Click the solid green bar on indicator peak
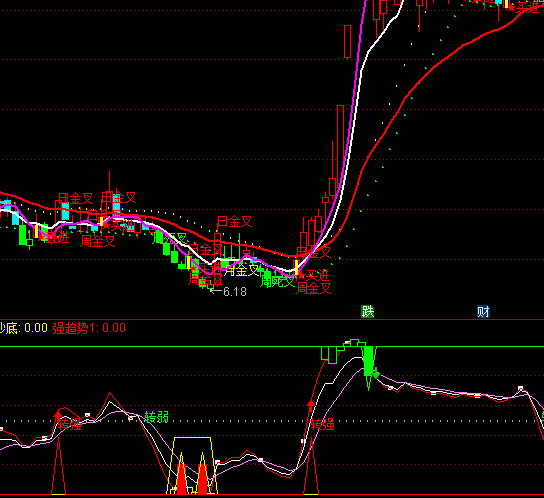Screen dimensions: 544x498 (369, 361)
